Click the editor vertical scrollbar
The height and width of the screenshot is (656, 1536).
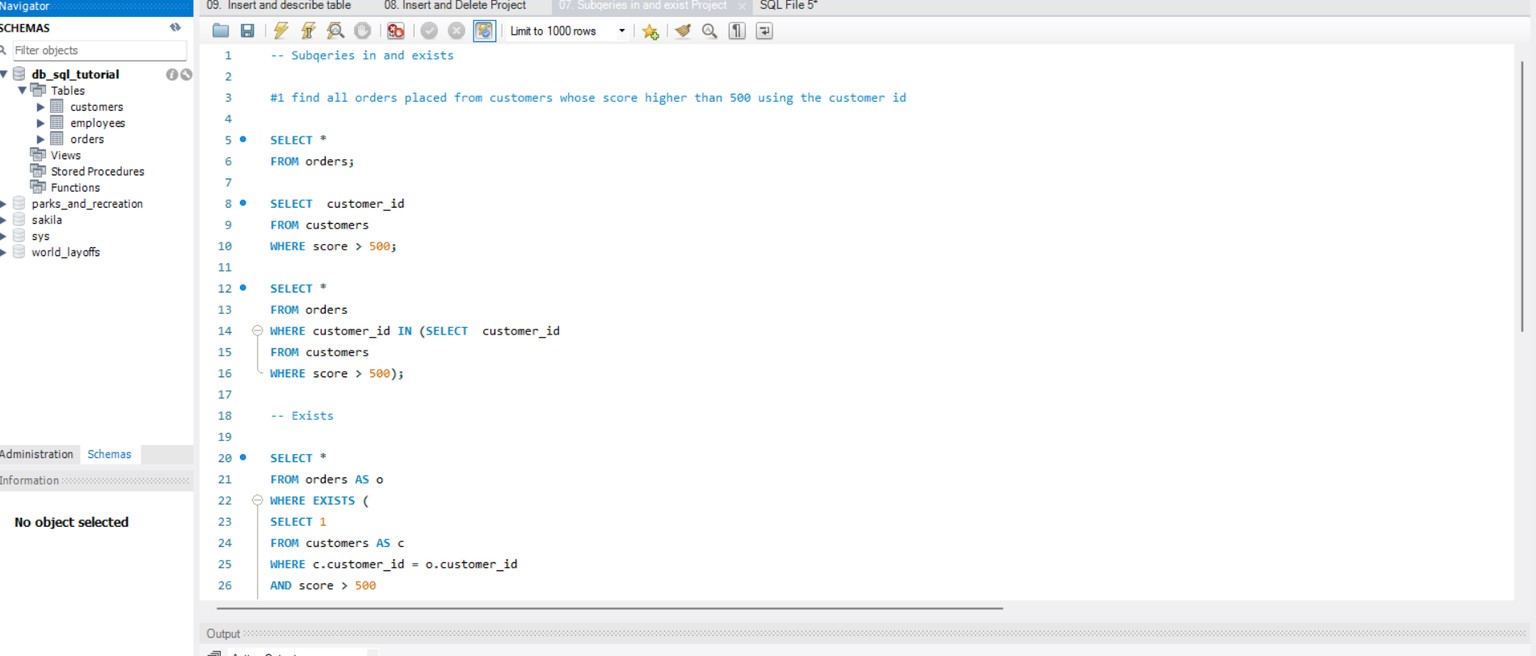click(1523, 196)
